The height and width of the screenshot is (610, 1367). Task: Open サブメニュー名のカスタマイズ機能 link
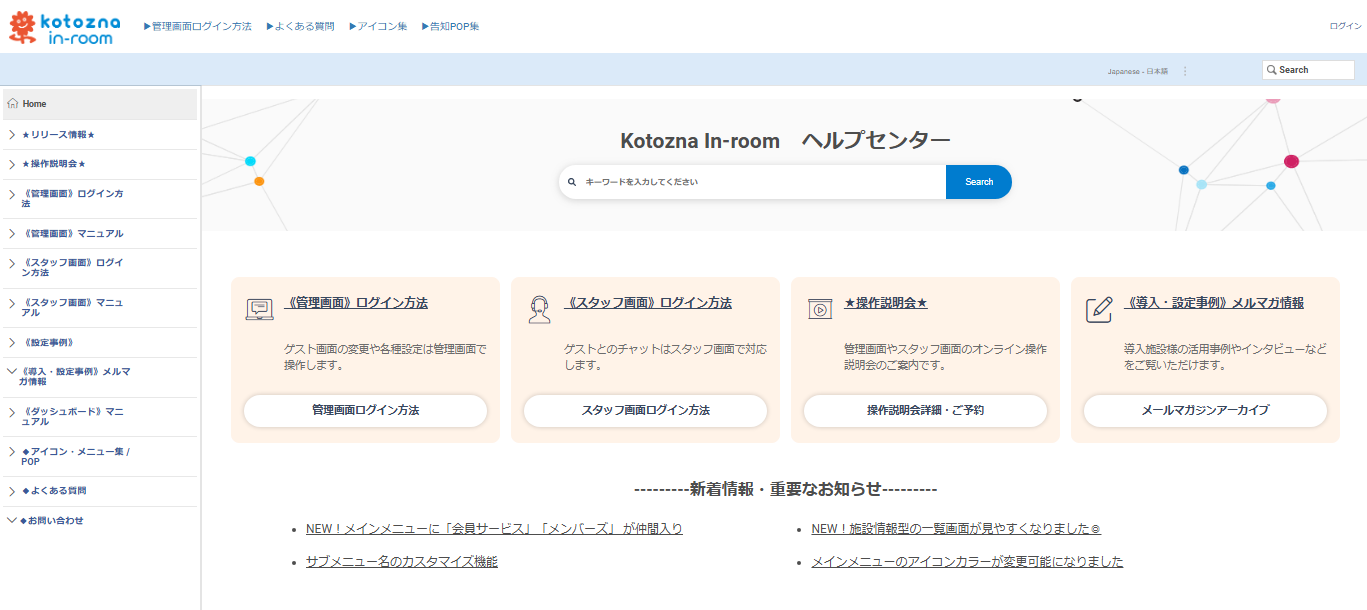coord(402,562)
